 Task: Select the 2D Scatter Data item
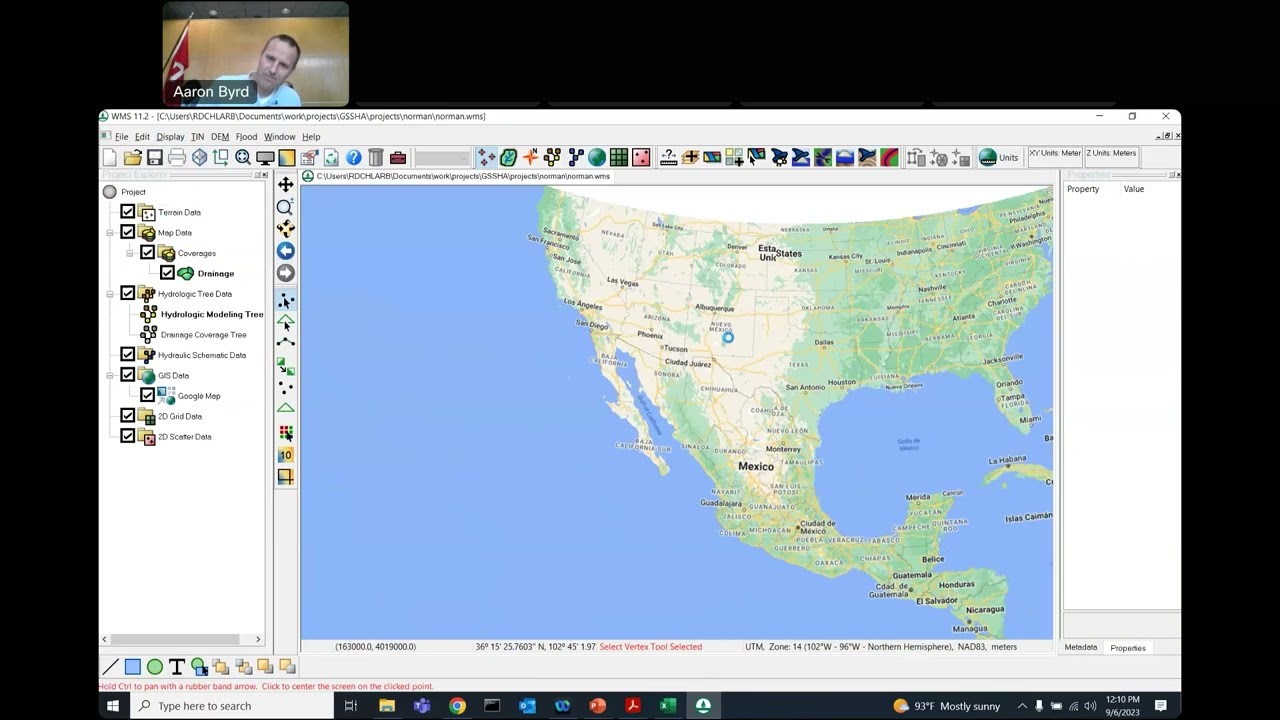coord(184,437)
